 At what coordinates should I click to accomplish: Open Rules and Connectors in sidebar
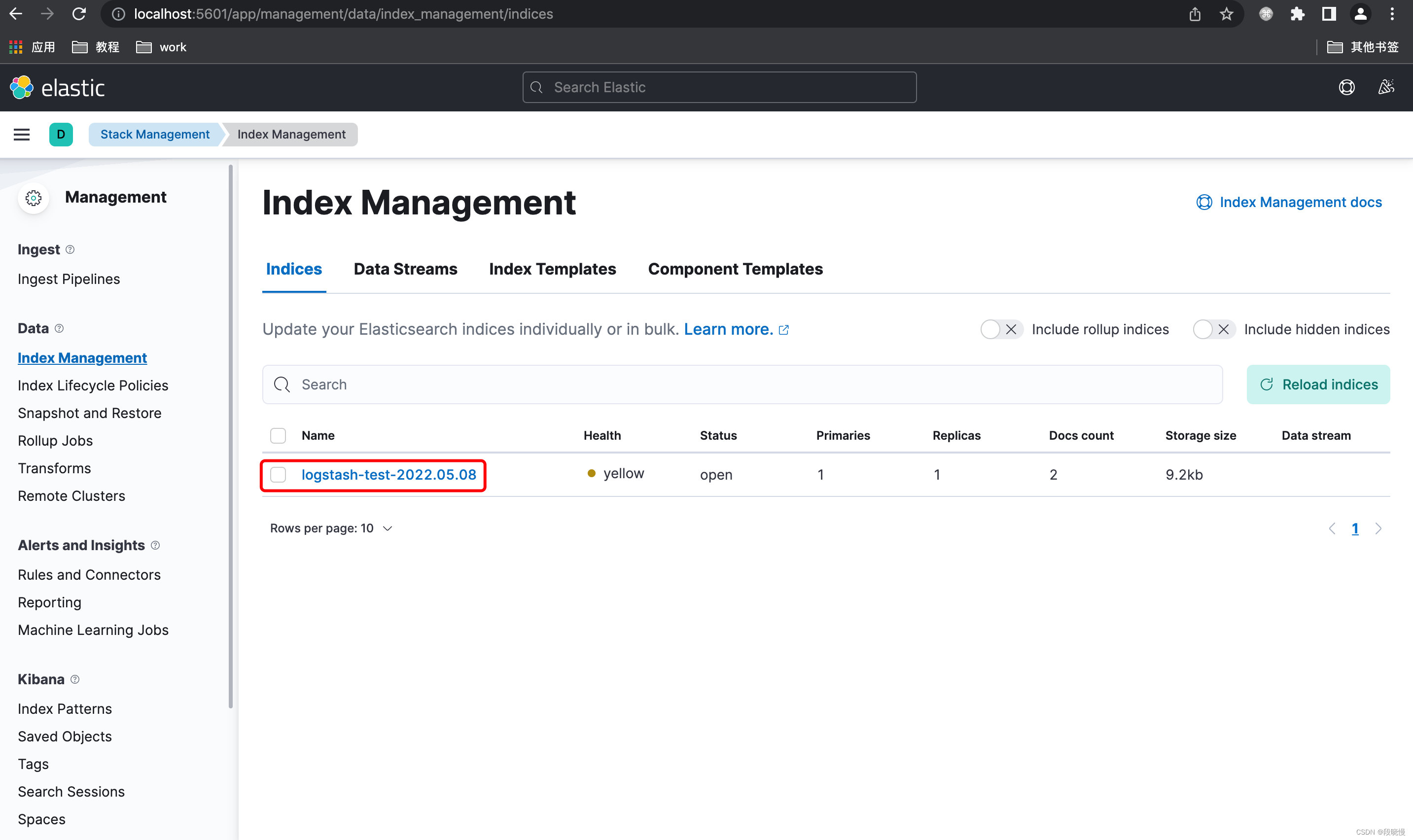click(89, 574)
